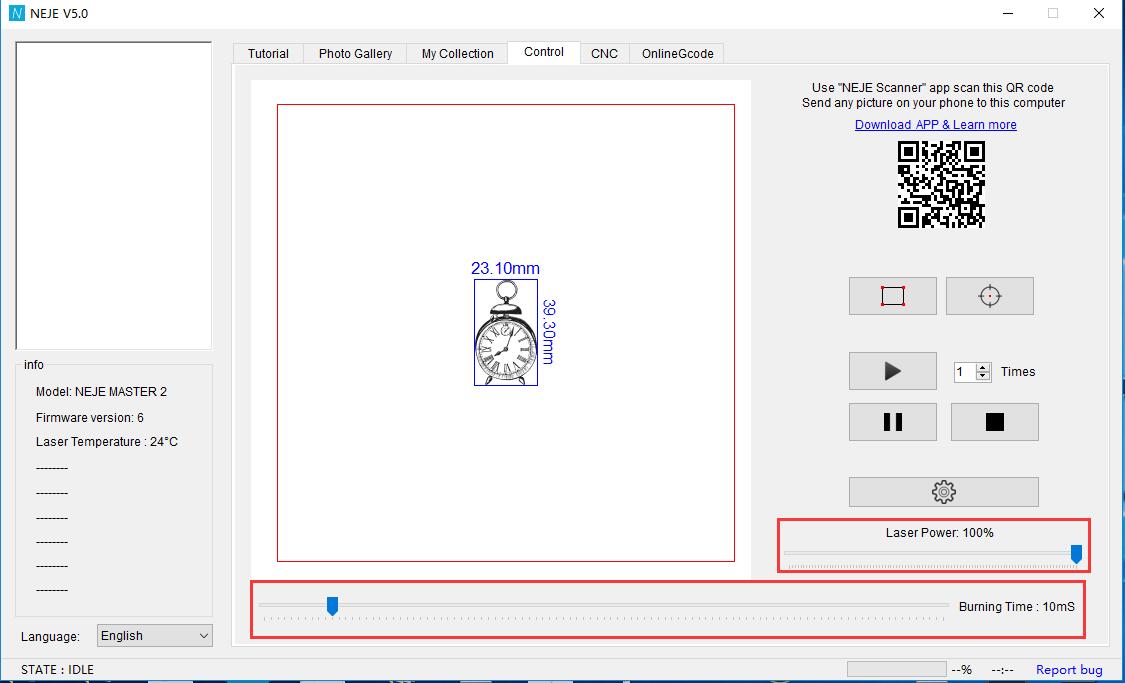Click the 39.30mm height label

pyautogui.click(x=549, y=332)
